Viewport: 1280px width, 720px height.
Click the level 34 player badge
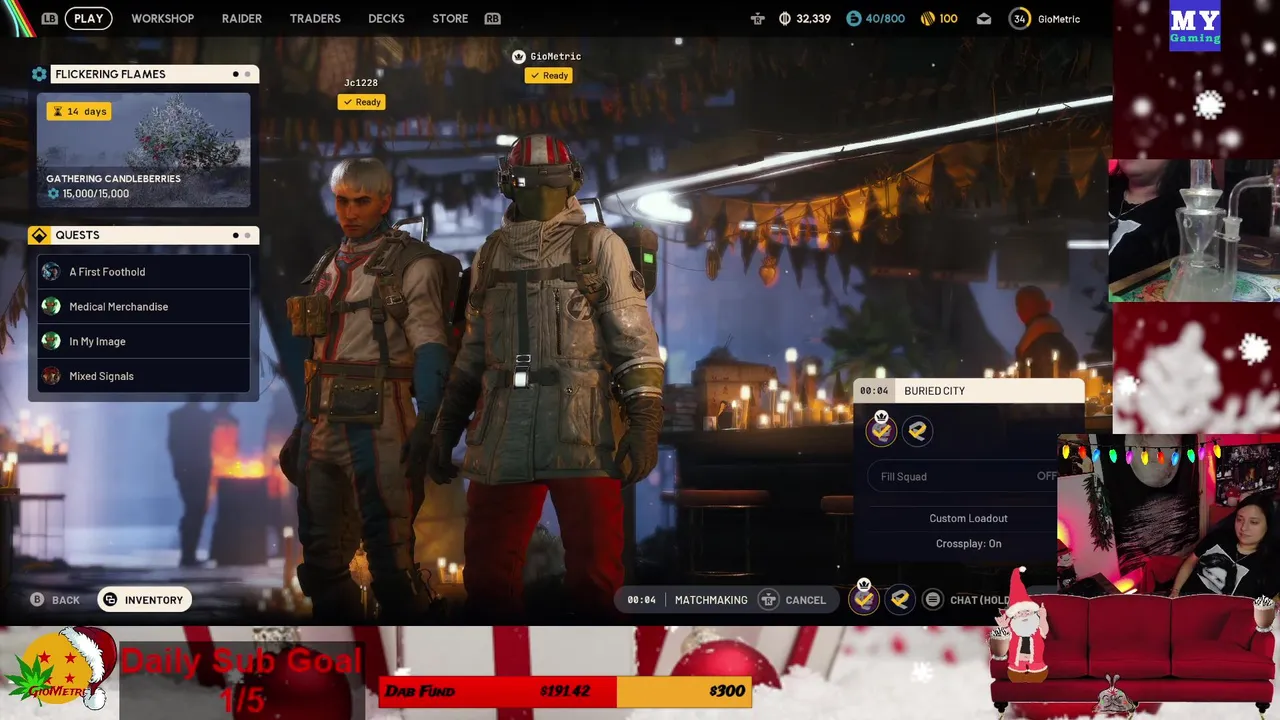pyautogui.click(x=1019, y=18)
